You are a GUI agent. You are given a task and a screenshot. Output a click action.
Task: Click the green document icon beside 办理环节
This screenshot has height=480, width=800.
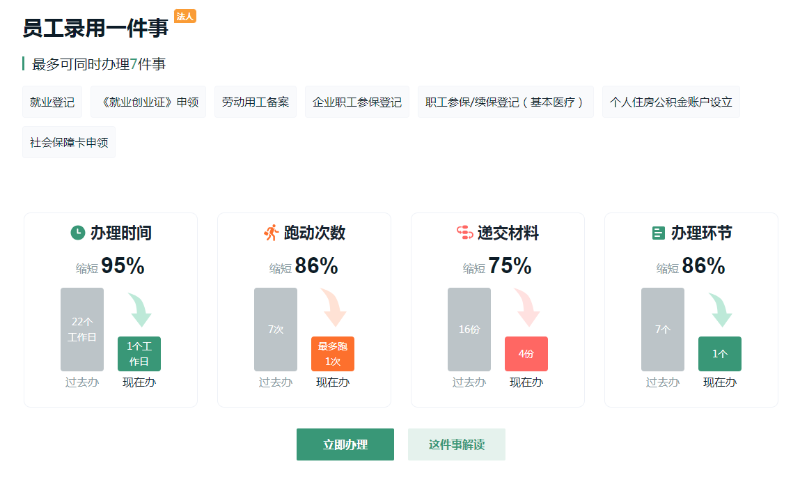(658, 233)
